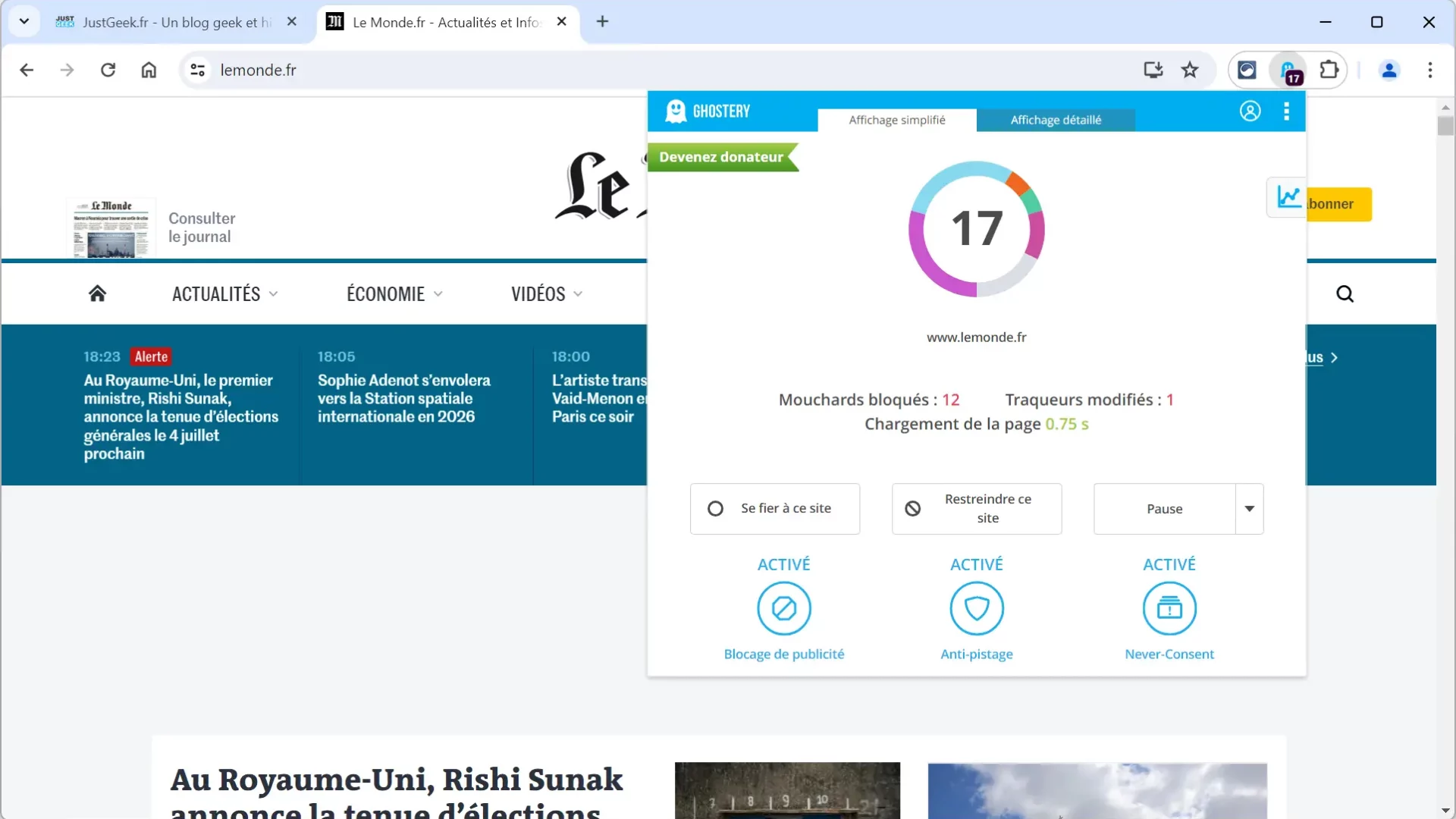The height and width of the screenshot is (819, 1456).
Task: Open the 18:00 L'artiste trans headline
Action: (599, 398)
